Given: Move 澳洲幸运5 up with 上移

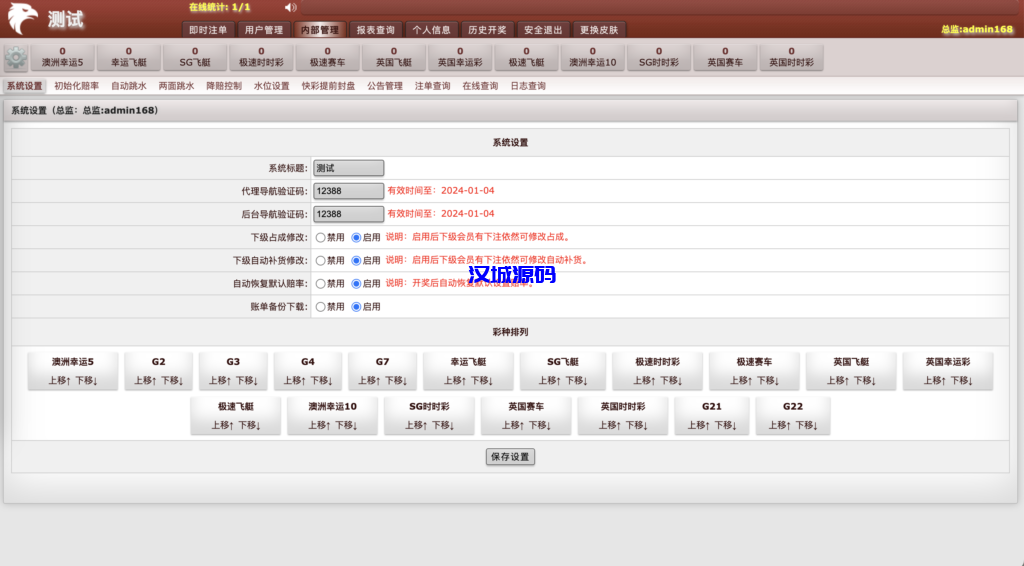Looking at the screenshot, I should [59, 380].
